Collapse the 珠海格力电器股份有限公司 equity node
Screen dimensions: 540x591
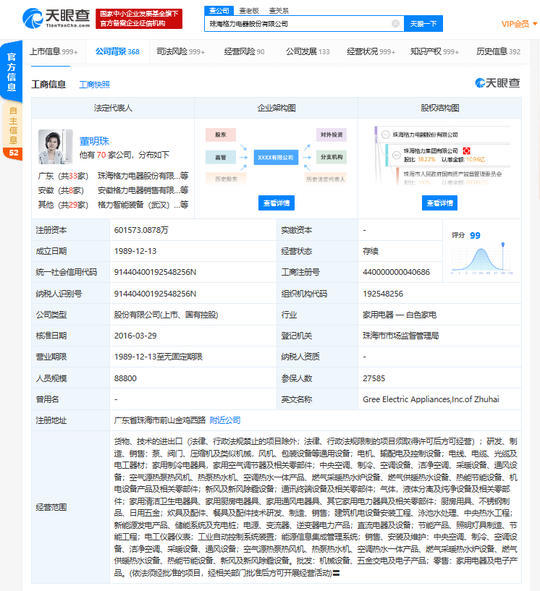coord(385,135)
